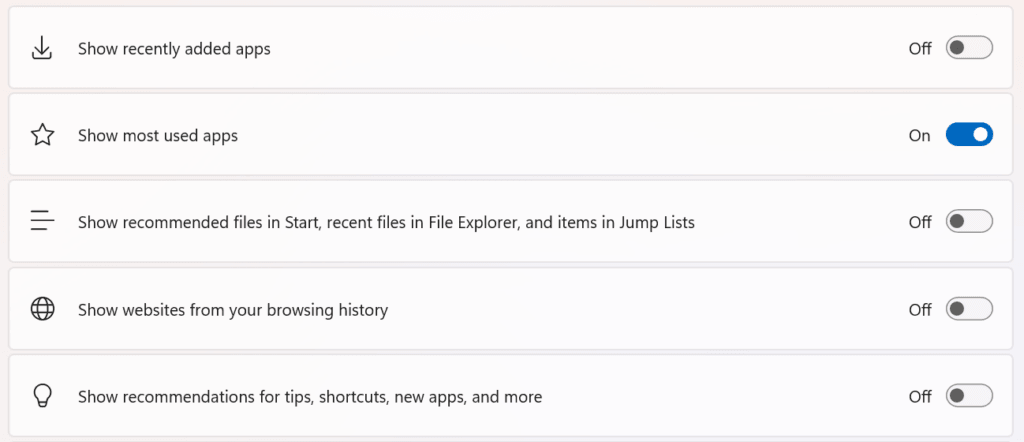Click the 'Off' text for recently added apps
The height and width of the screenshot is (442, 1024).
[x=920, y=48]
